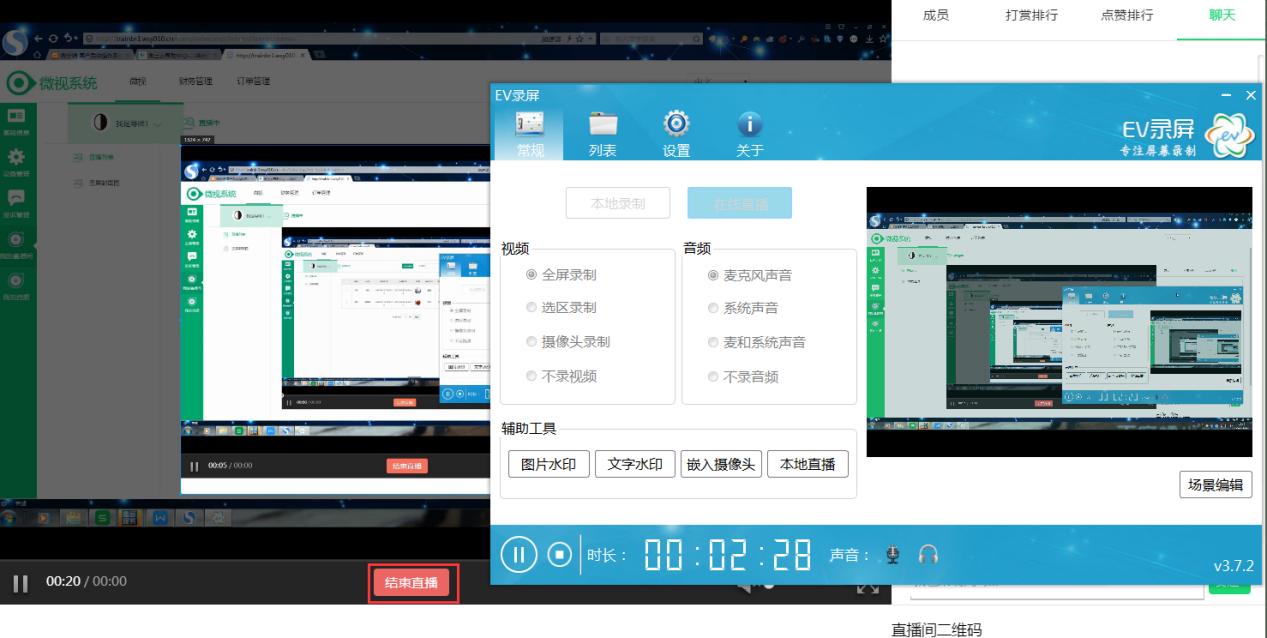Click the headphone sound icon
The width and height of the screenshot is (1267, 638).
point(928,554)
